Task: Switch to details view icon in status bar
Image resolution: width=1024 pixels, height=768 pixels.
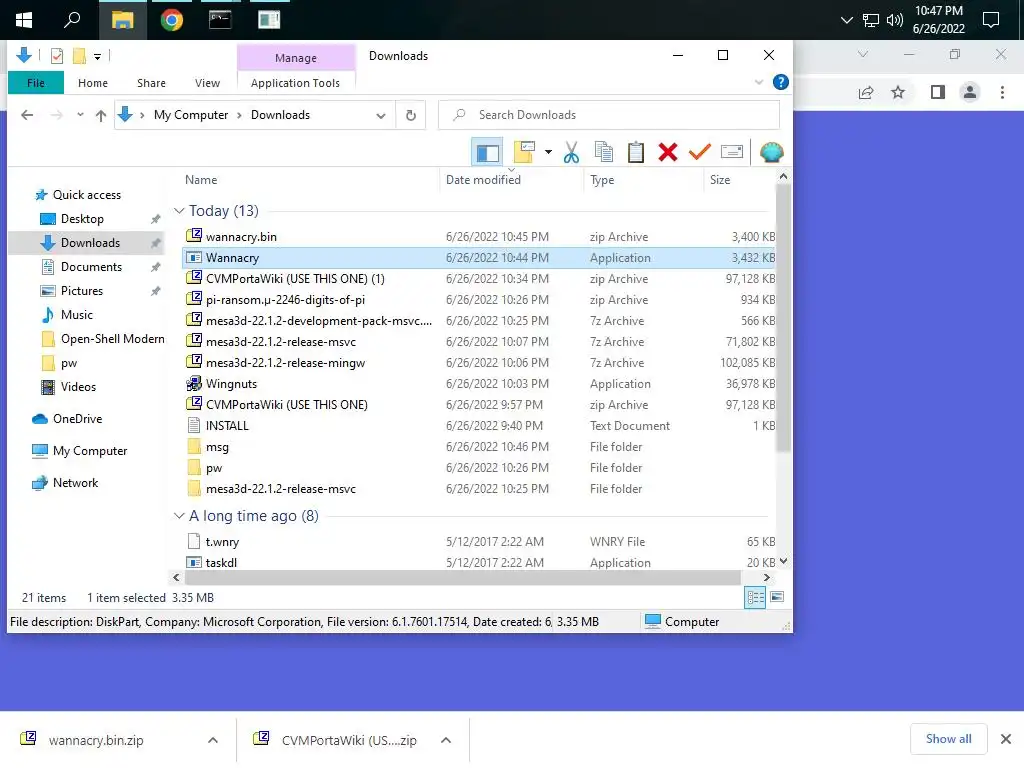Action: pos(756,597)
